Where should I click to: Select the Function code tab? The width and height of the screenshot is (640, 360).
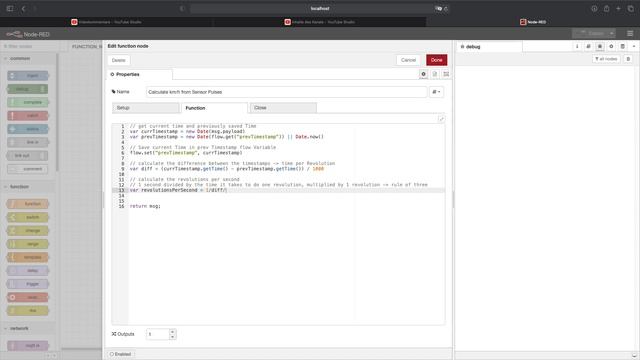coord(214,108)
